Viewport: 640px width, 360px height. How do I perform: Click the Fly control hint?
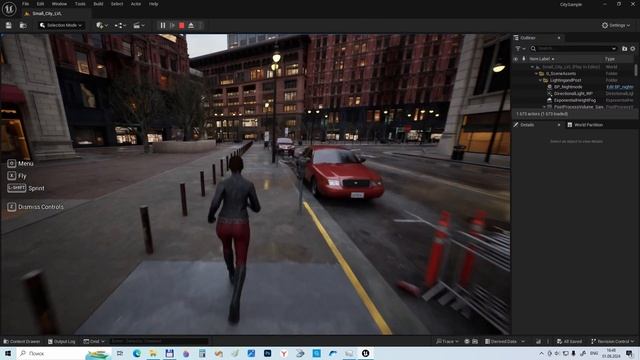click(x=17, y=176)
